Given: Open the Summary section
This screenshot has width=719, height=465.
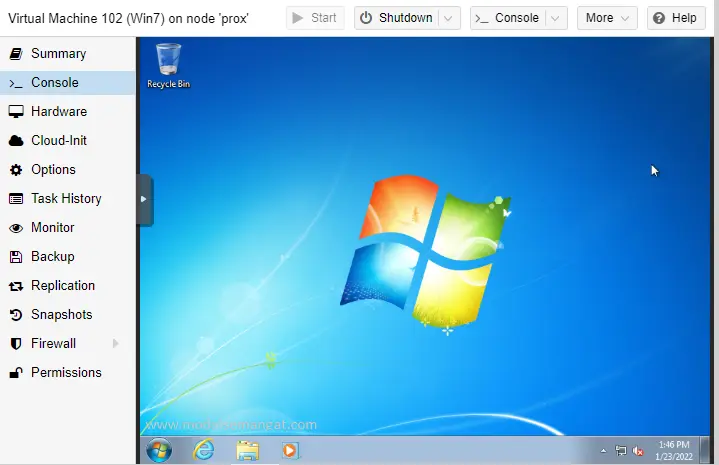Looking at the screenshot, I should coord(67,54).
